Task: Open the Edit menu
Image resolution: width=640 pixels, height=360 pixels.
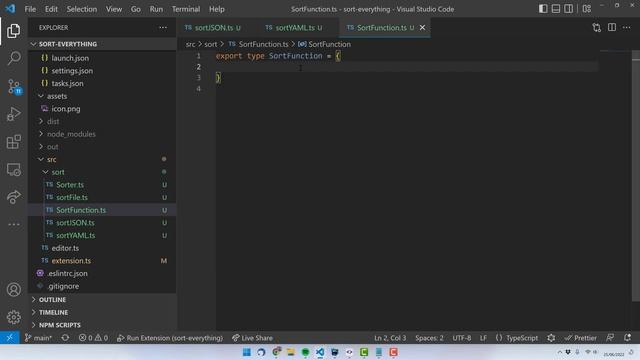Action: (x=51, y=9)
